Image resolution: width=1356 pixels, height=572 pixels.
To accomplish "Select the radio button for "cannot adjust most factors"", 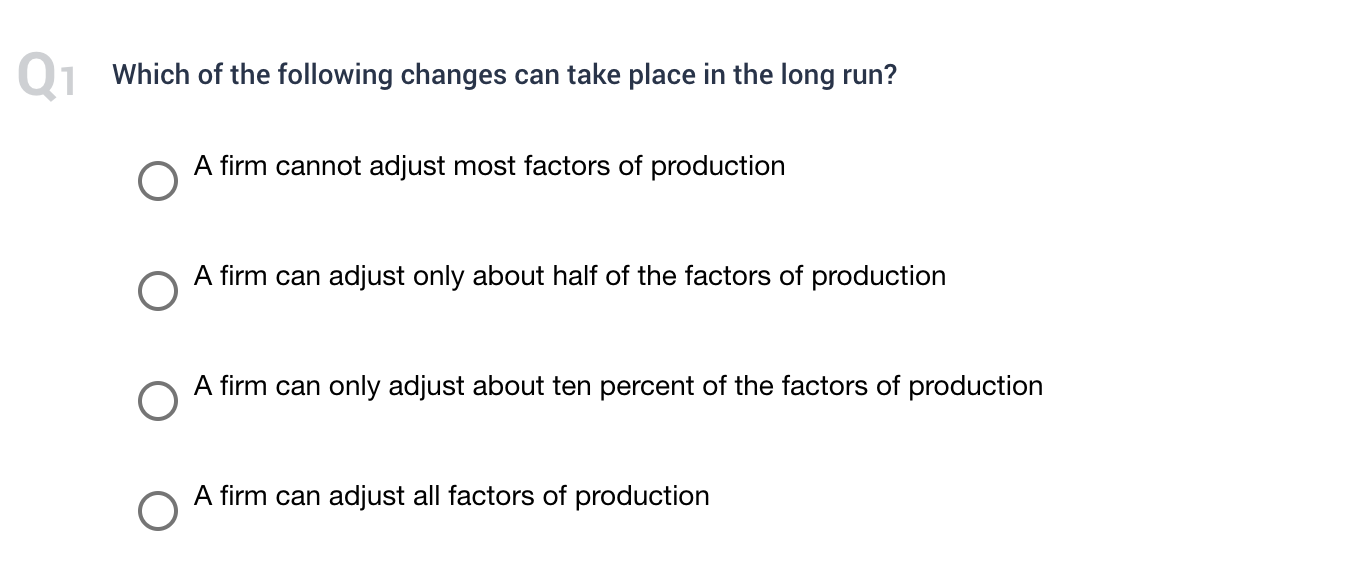I will (156, 181).
